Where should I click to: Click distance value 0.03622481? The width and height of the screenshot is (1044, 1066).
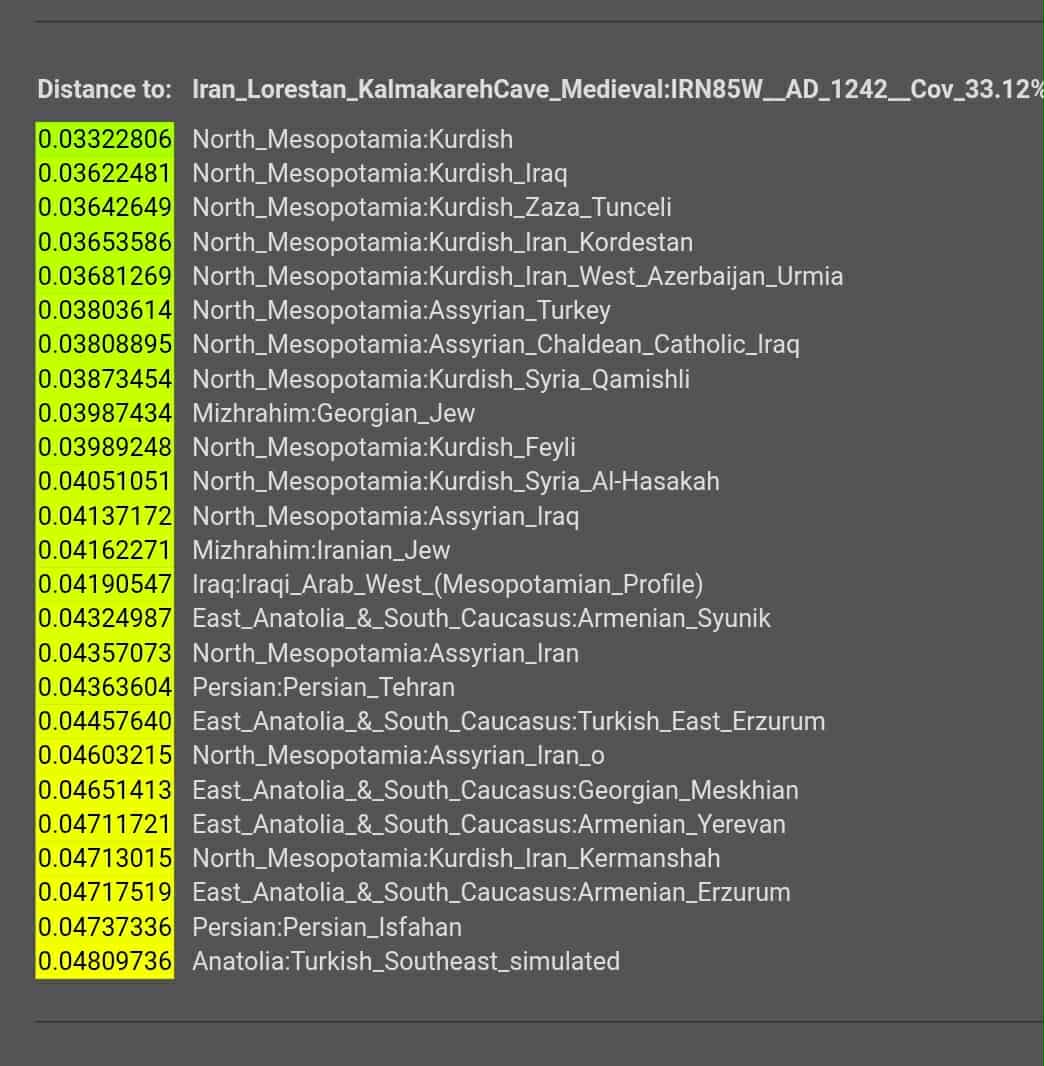105,173
